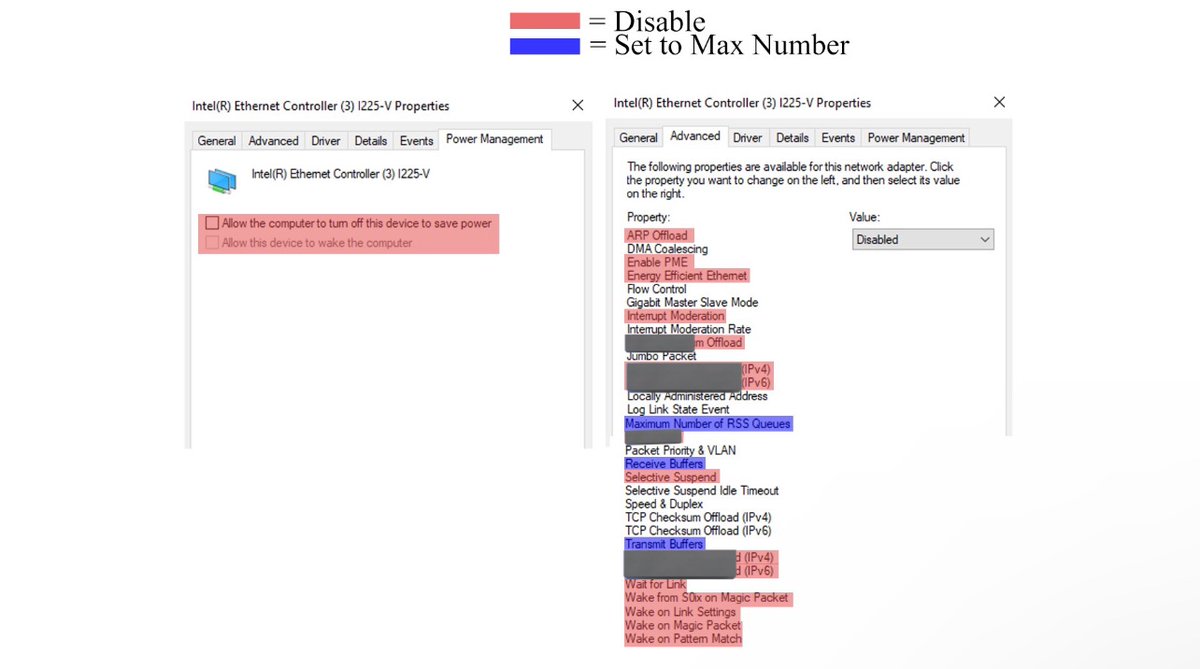Select Selective Suspend Idle Timeout property
1200x669 pixels.
click(x=701, y=490)
